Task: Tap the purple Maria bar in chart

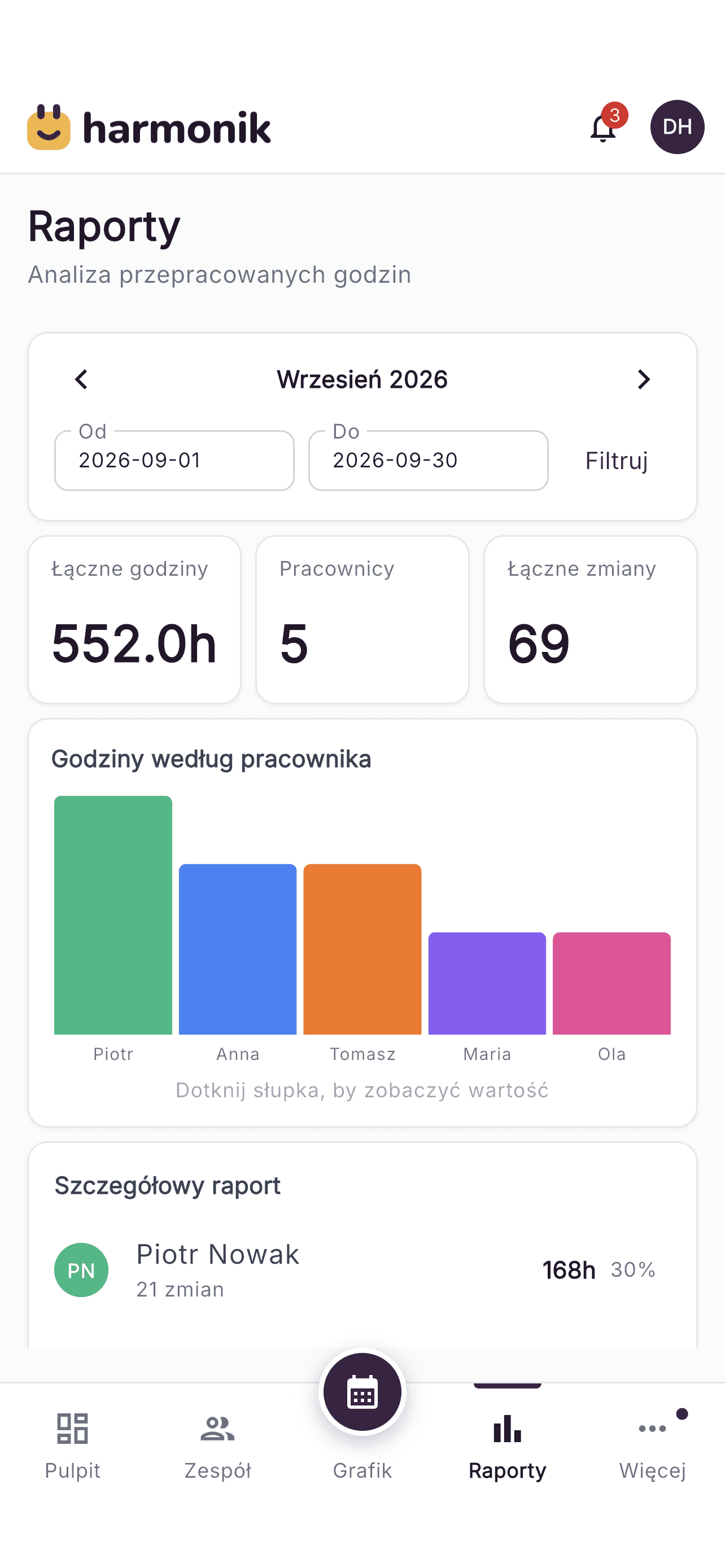Action: coord(487,983)
